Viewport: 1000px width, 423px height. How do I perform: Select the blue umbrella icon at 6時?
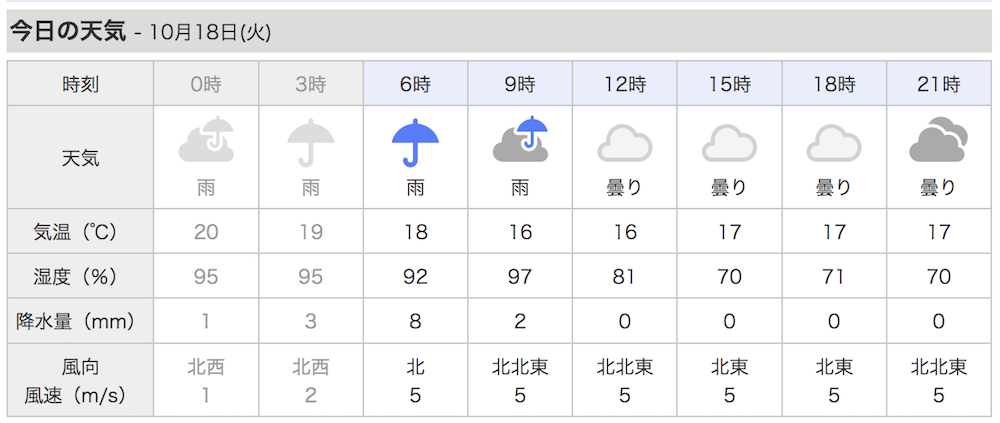(x=415, y=142)
